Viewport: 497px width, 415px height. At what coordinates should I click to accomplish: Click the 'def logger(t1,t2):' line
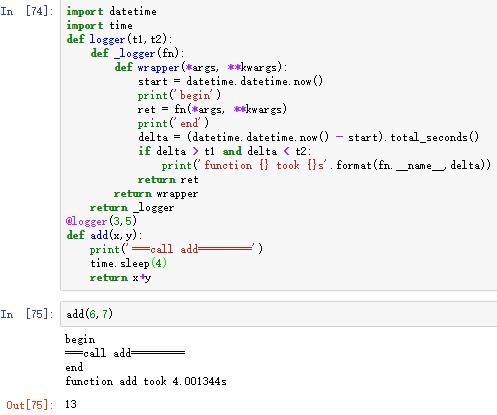coord(119,40)
